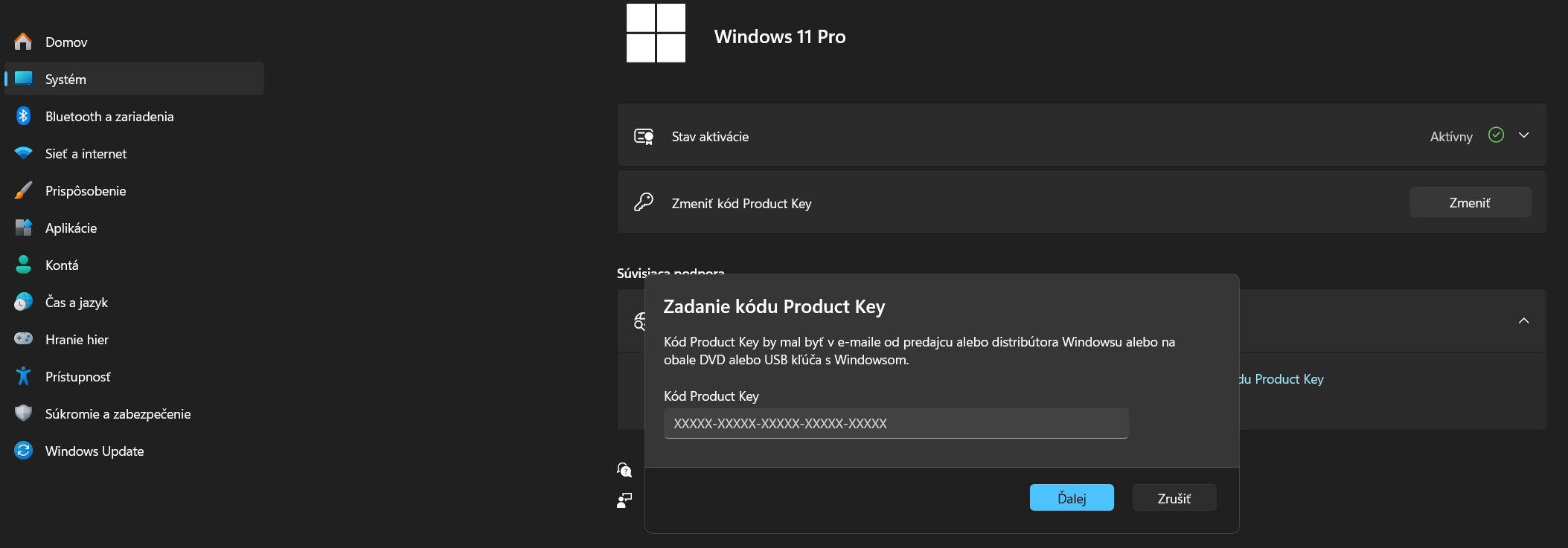Open the Product Key help link
This screenshot has width=1568, height=548.
pos(1281,379)
